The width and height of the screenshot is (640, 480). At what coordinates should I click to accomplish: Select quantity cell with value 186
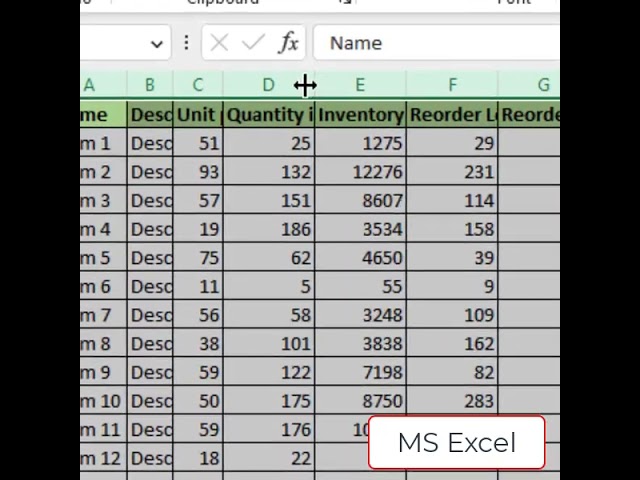click(269, 229)
